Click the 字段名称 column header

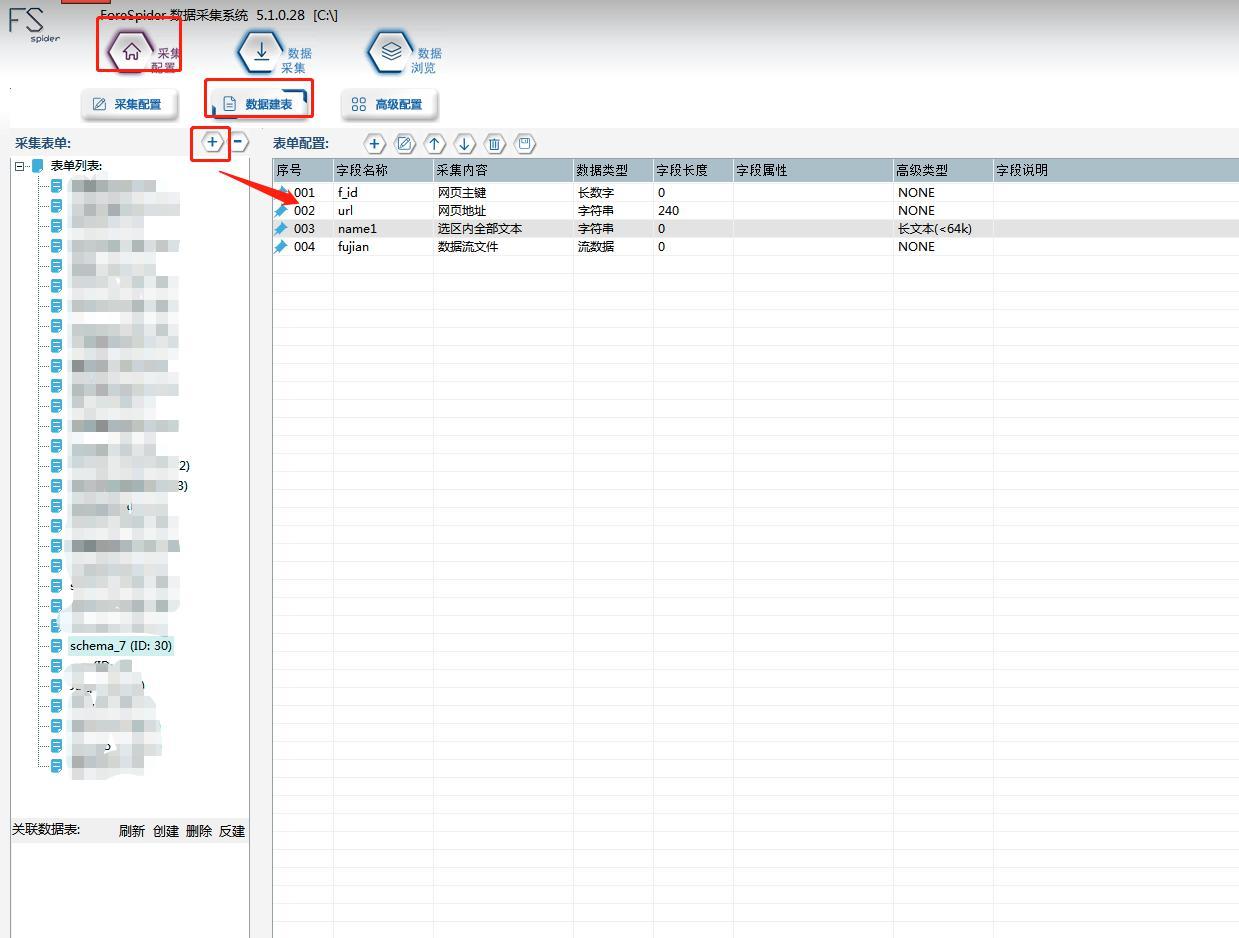click(362, 171)
